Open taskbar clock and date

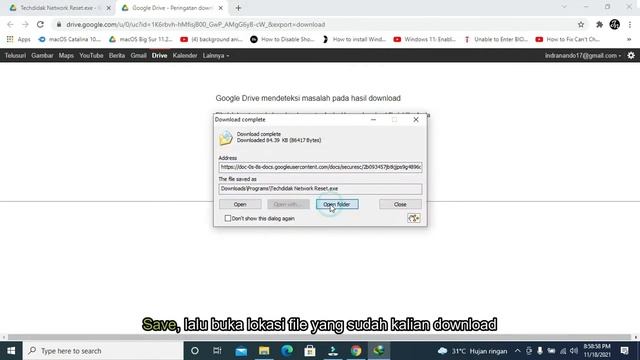pyautogui.click(x=597, y=351)
